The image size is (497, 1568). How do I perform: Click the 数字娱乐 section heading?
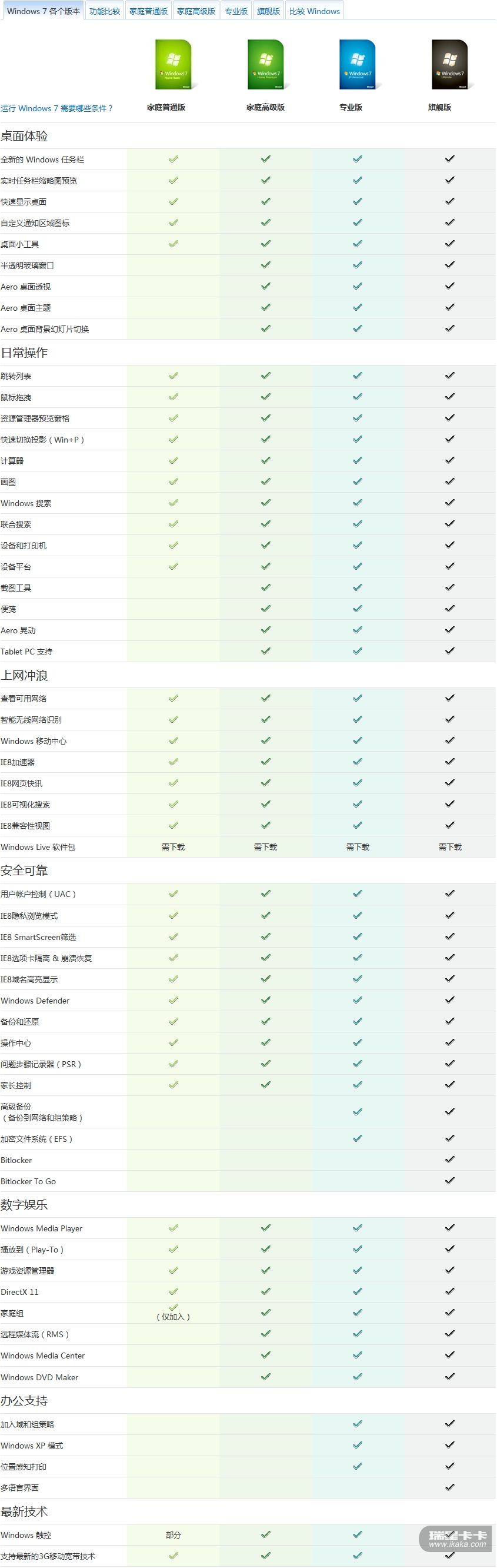click(24, 1205)
